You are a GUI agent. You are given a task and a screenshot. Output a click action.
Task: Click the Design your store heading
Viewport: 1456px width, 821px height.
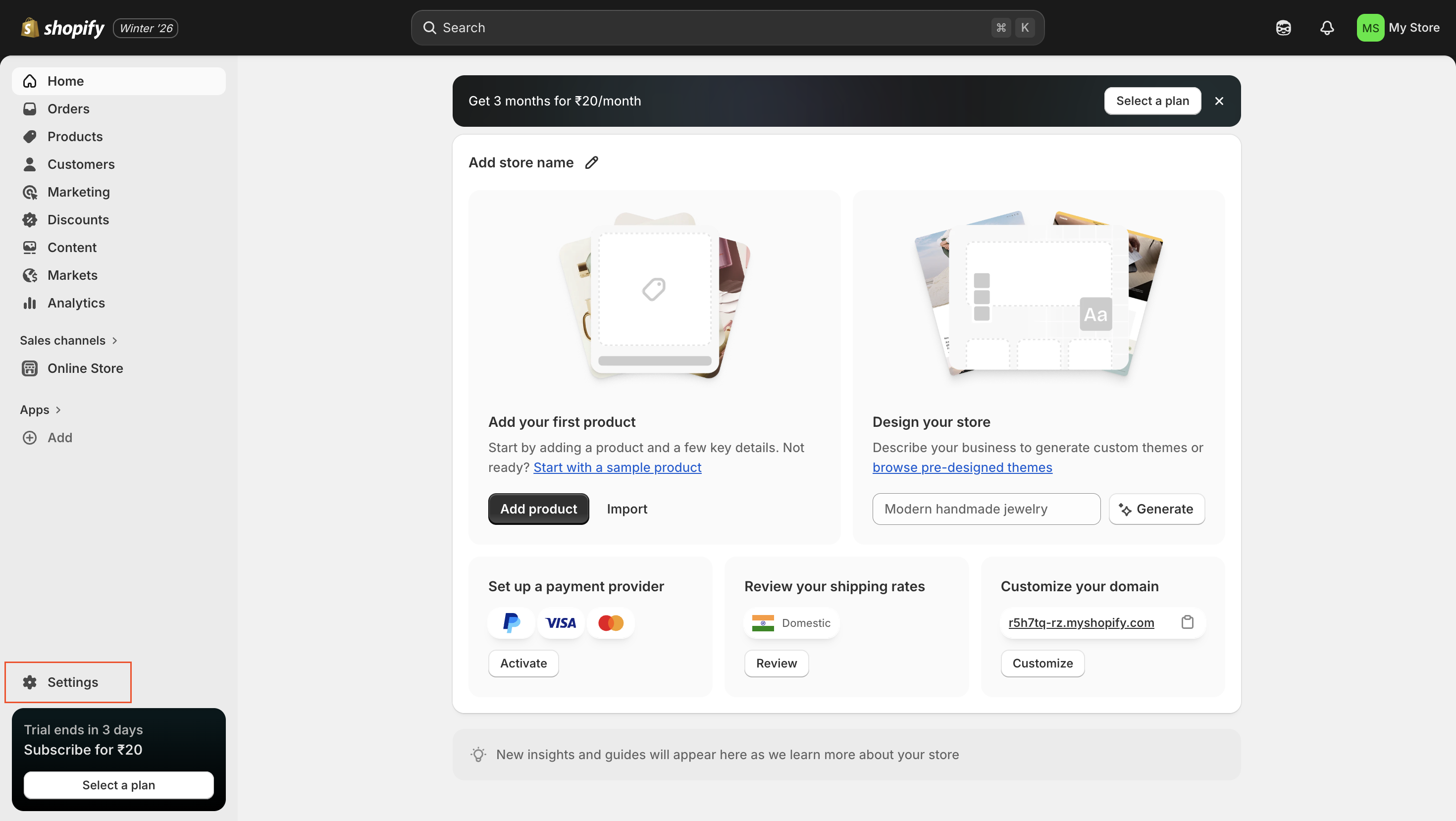931,422
